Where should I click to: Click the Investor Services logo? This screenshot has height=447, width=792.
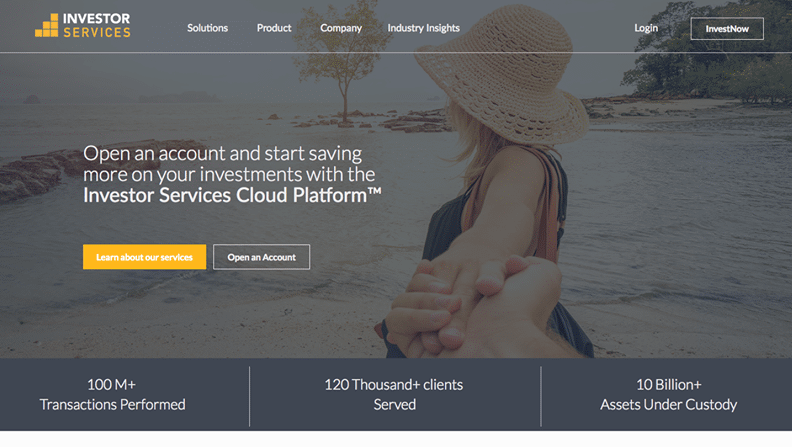[82, 25]
